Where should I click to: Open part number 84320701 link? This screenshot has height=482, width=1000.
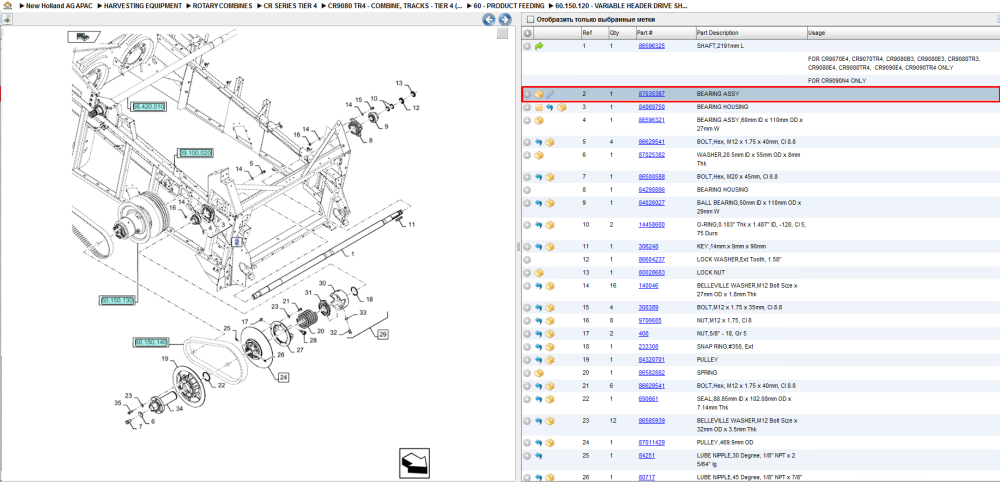(x=652, y=360)
